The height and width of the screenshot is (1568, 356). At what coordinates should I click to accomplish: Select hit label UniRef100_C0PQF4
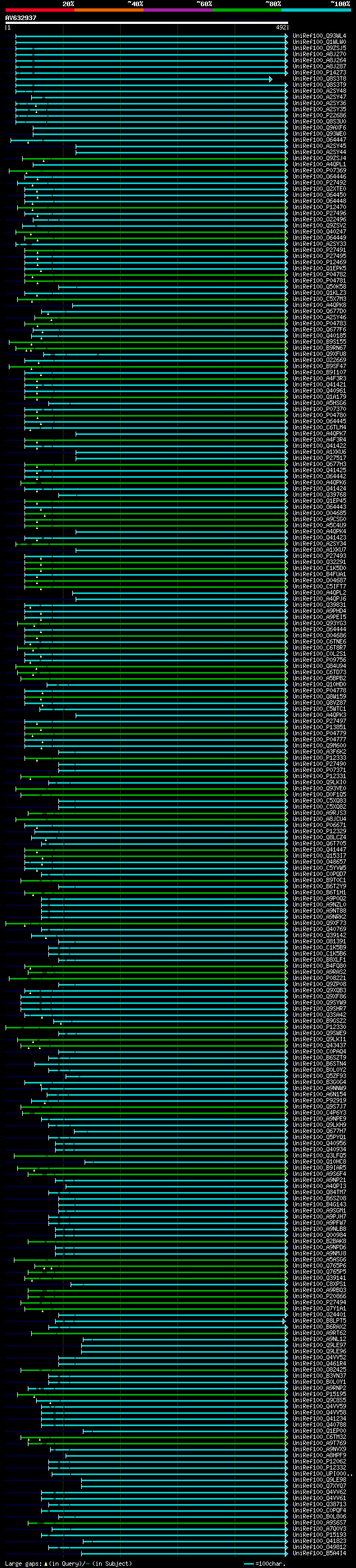319,1510
